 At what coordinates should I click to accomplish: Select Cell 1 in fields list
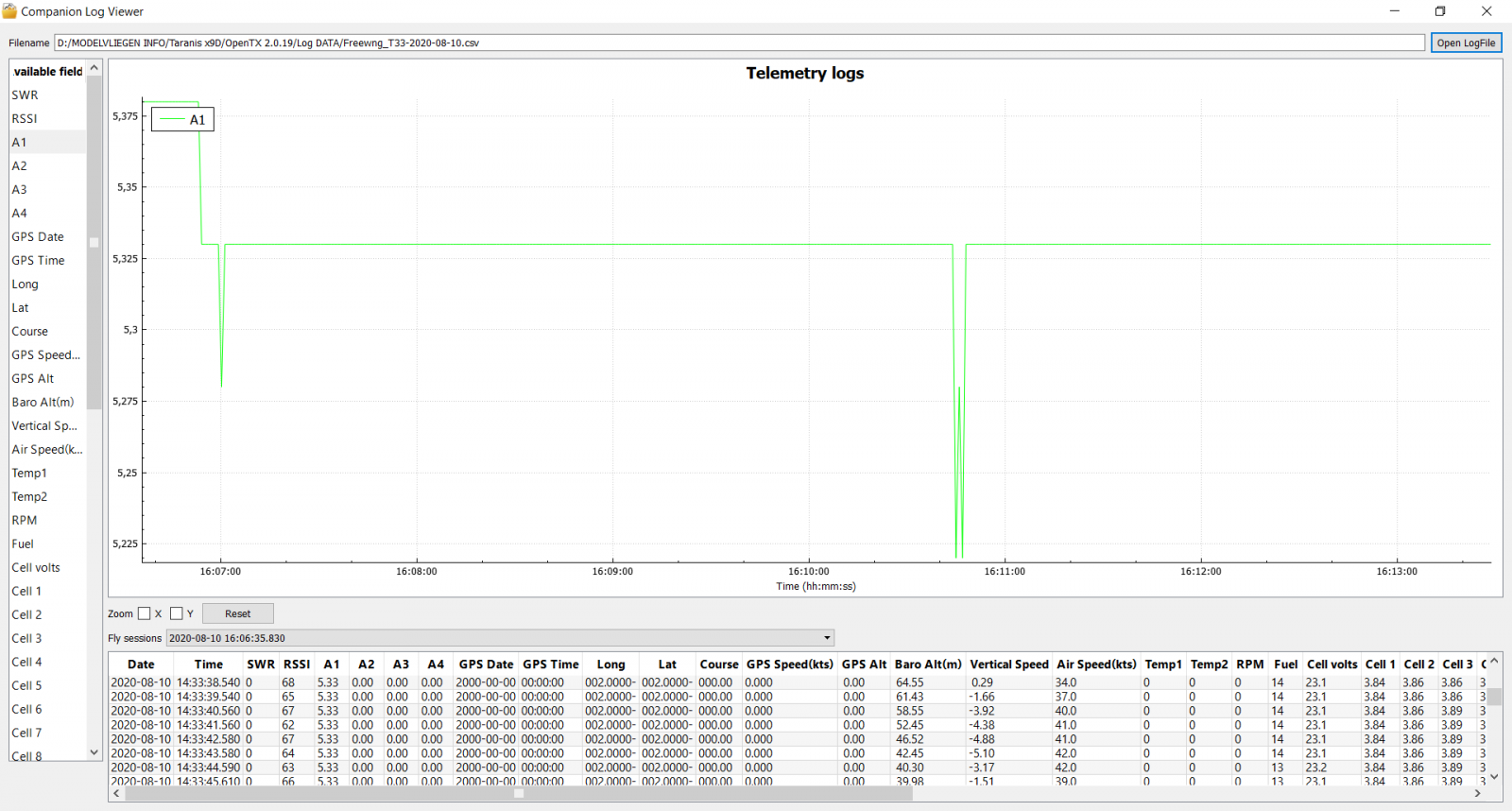coord(47,591)
